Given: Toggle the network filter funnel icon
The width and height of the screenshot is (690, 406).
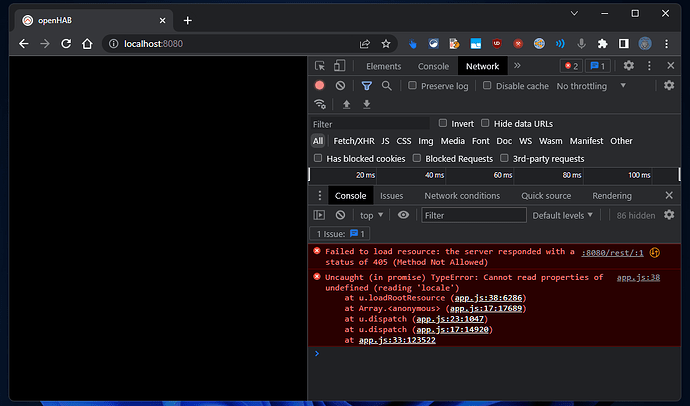Looking at the screenshot, I should pos(367,86).
